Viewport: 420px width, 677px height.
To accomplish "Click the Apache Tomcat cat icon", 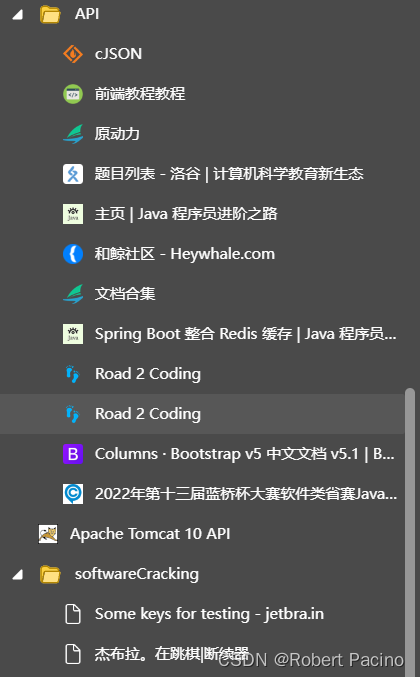I will click(48, 534).
